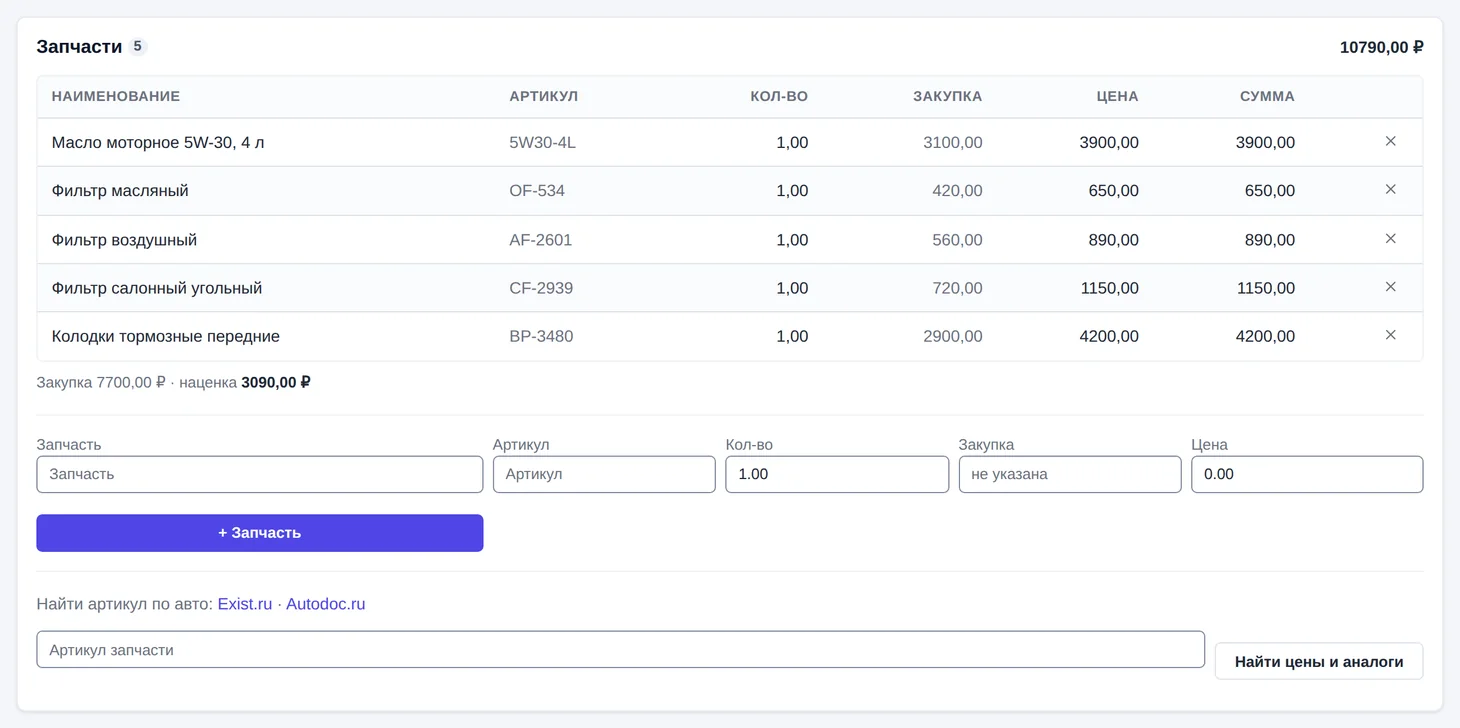Click the name Фильтр воздушный
Viewport: 1460px width, 728px height.
(x=125, y=240)
